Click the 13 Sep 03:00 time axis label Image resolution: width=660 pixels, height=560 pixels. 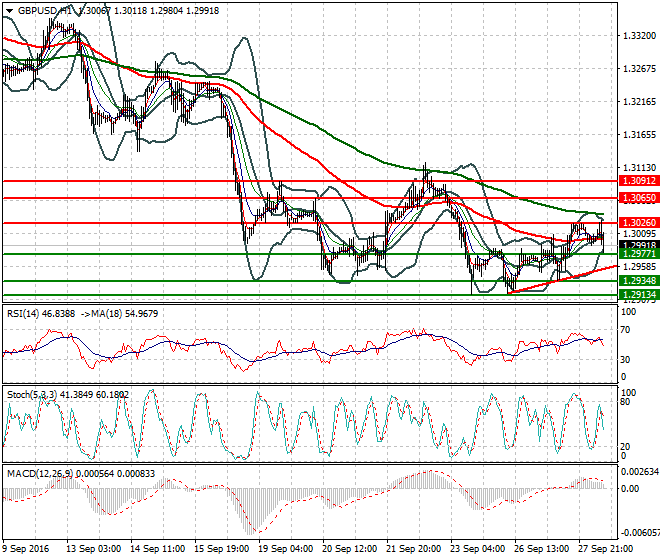[x=93, y=549]
